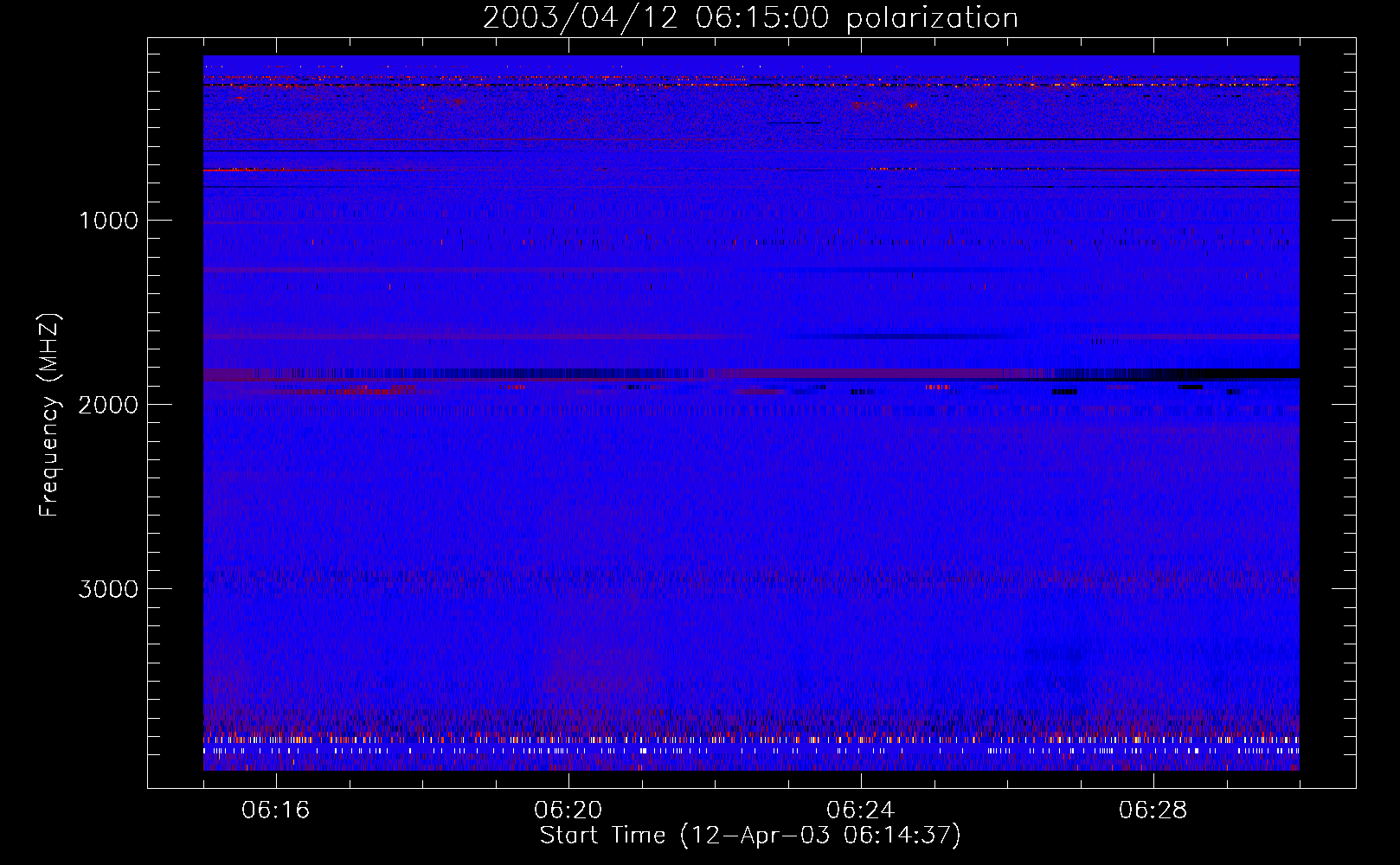
Task: Click the 3000 frequency tick label
Action: pos(108,589)
